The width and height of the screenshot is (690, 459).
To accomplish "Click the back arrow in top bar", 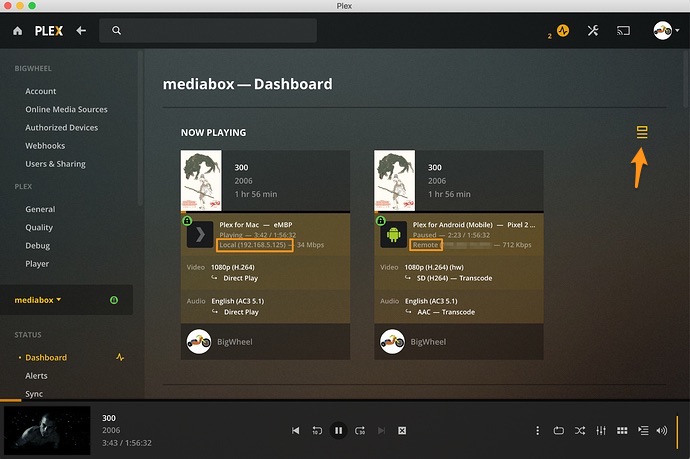I will 81,31.
